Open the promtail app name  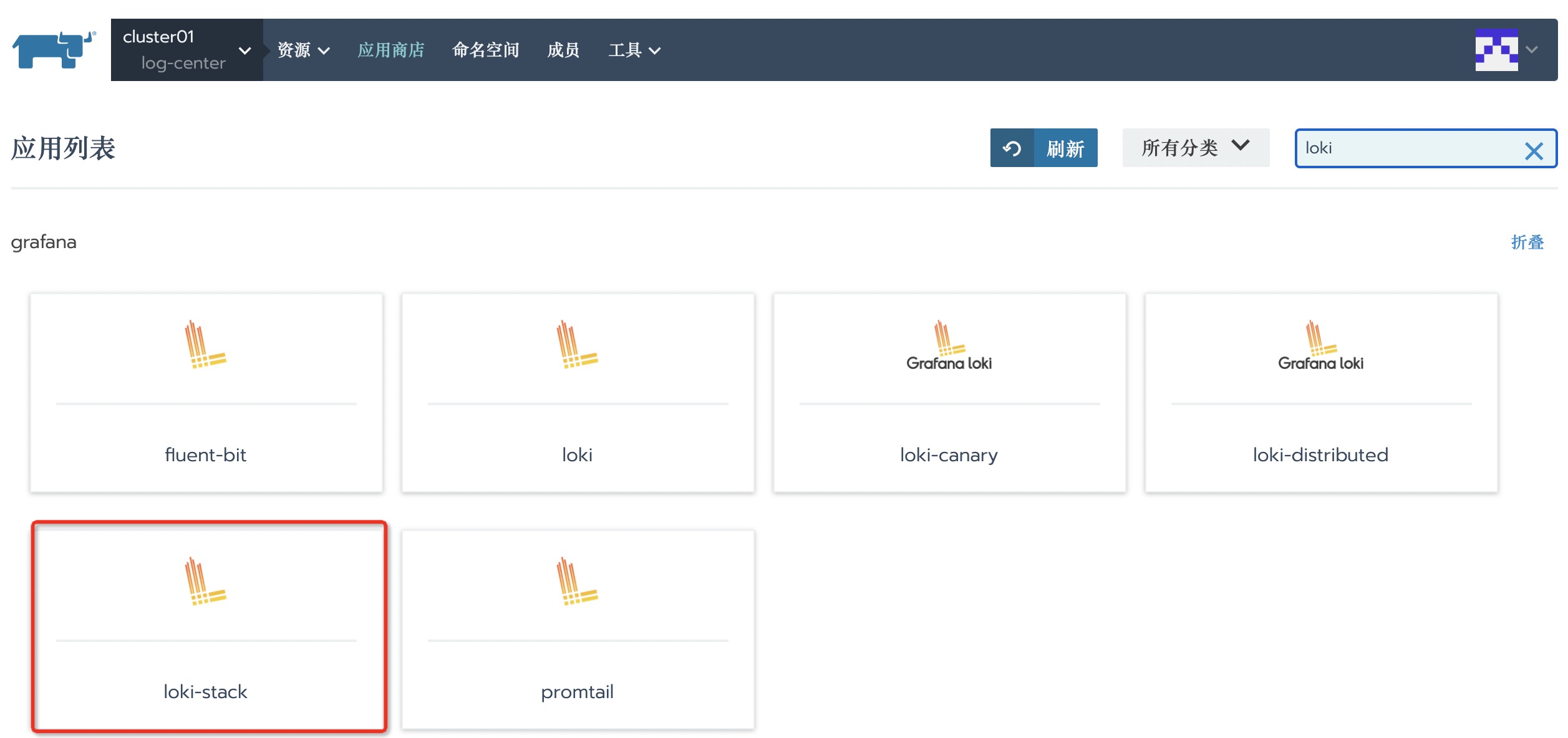pyautogui.click(x=578, y=692)
